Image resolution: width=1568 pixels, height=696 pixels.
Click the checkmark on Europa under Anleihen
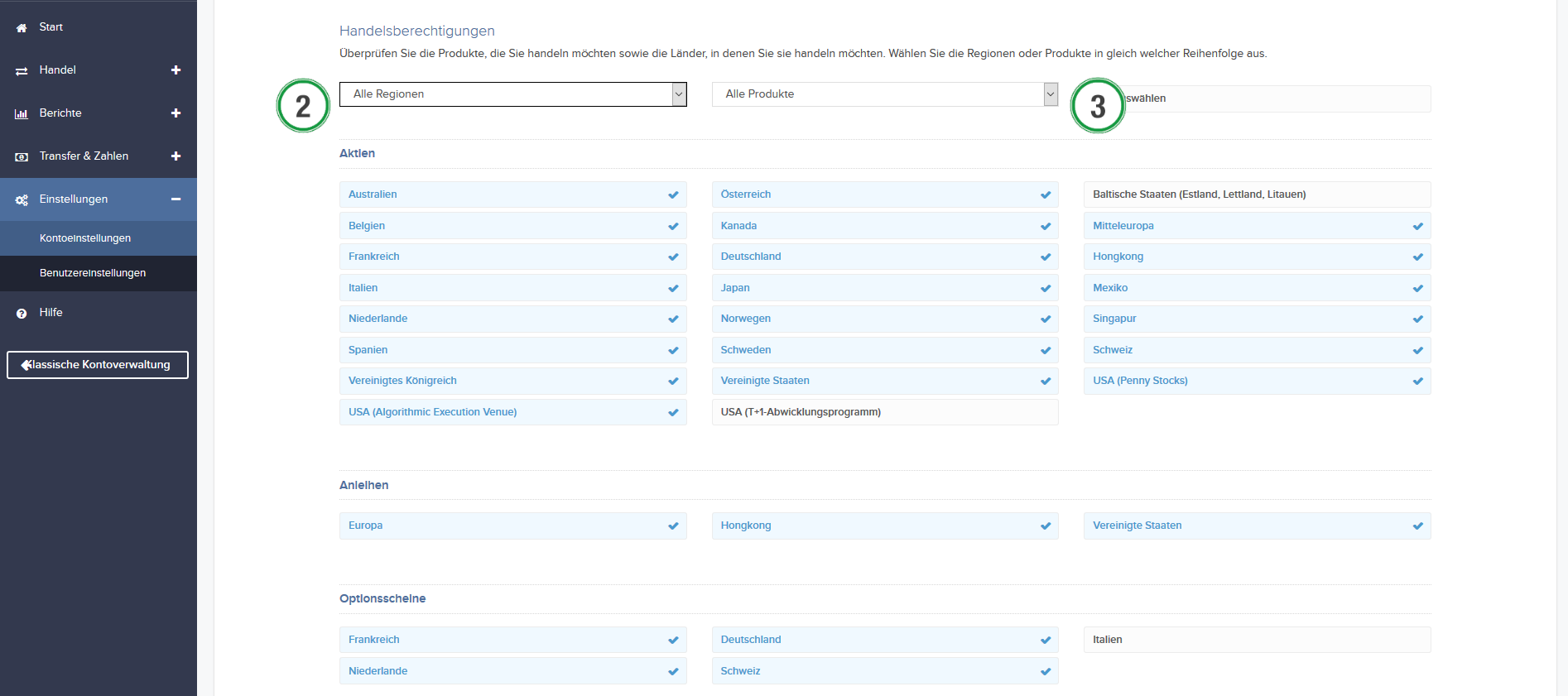click(673, 526)
